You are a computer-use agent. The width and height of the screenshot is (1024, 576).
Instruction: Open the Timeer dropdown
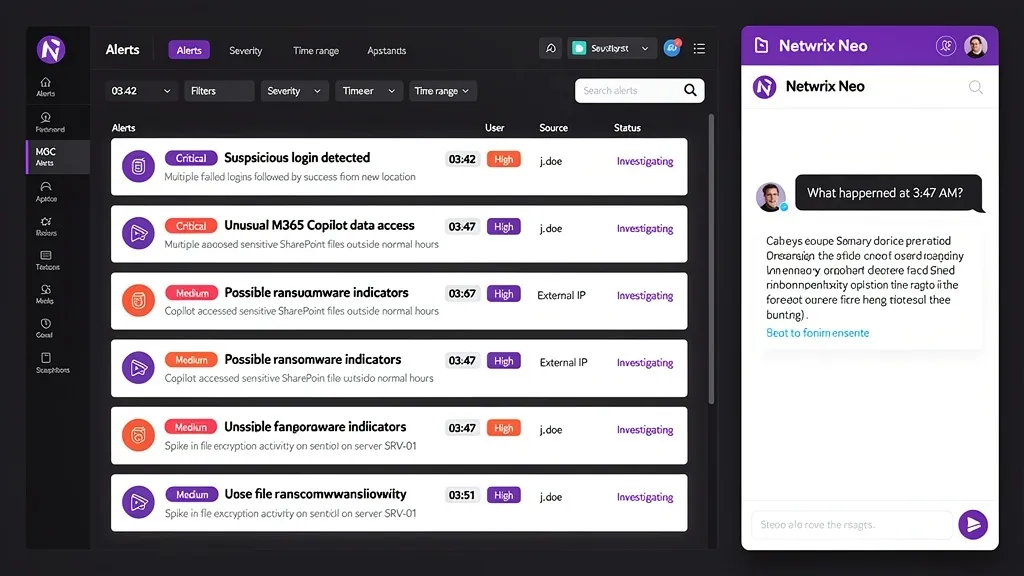[368, 91]
